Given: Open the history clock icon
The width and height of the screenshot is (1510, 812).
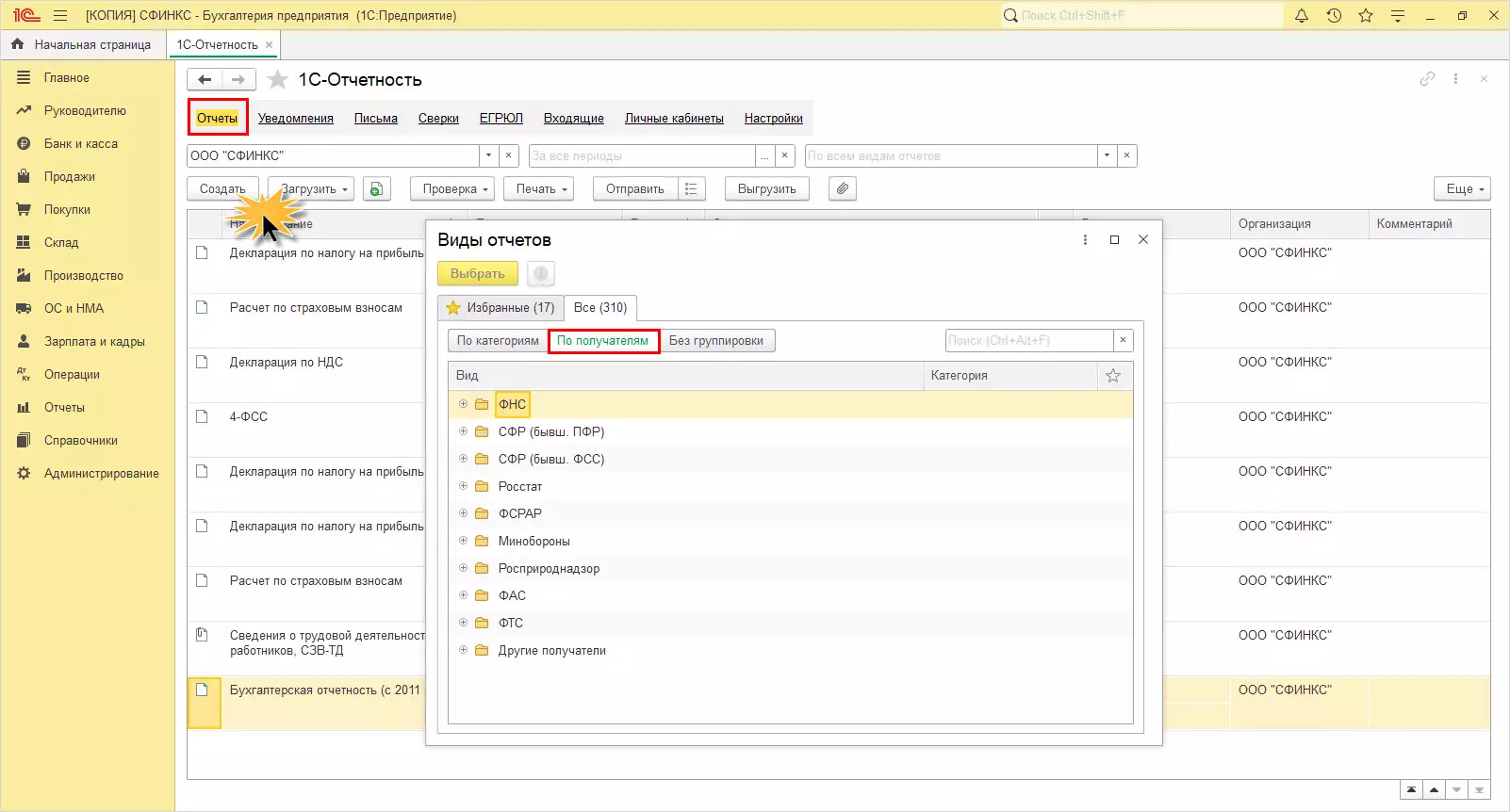Looking at the screenshot, I should tap(1334, 15).
